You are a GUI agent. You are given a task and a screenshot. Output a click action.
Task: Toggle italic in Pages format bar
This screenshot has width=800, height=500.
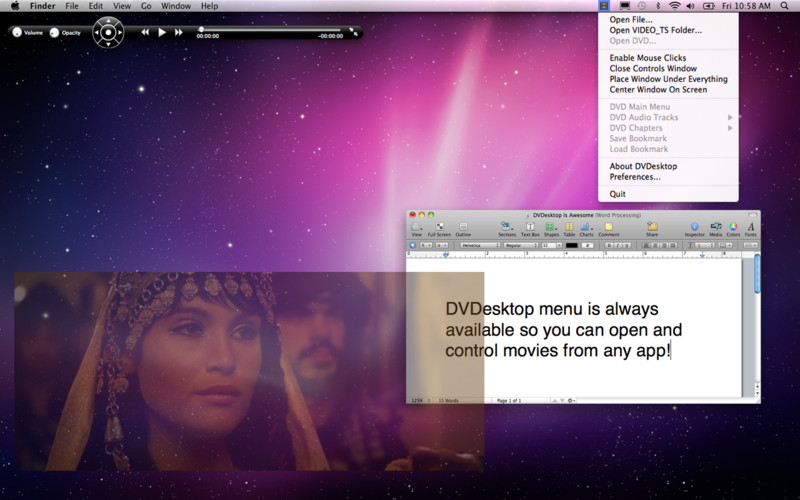pyautogui.click(x=618, y=245)
